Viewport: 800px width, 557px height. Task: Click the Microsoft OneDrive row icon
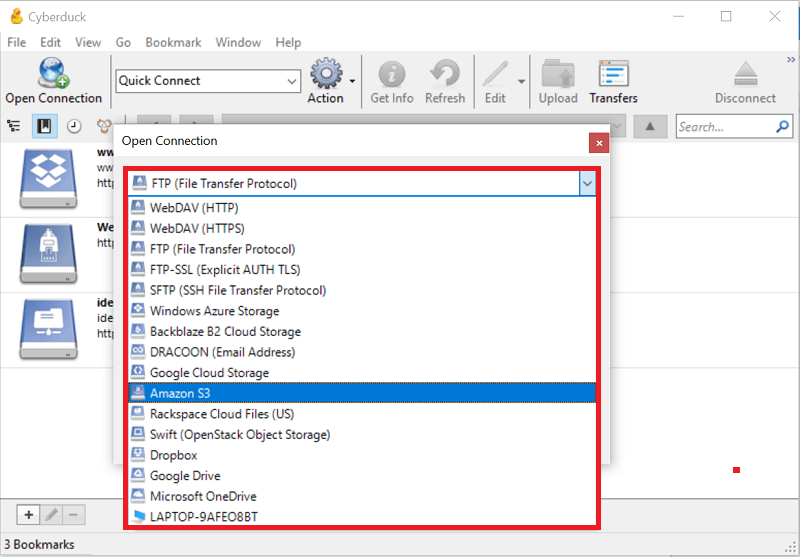pyautogui.click(x=138, y=495)
